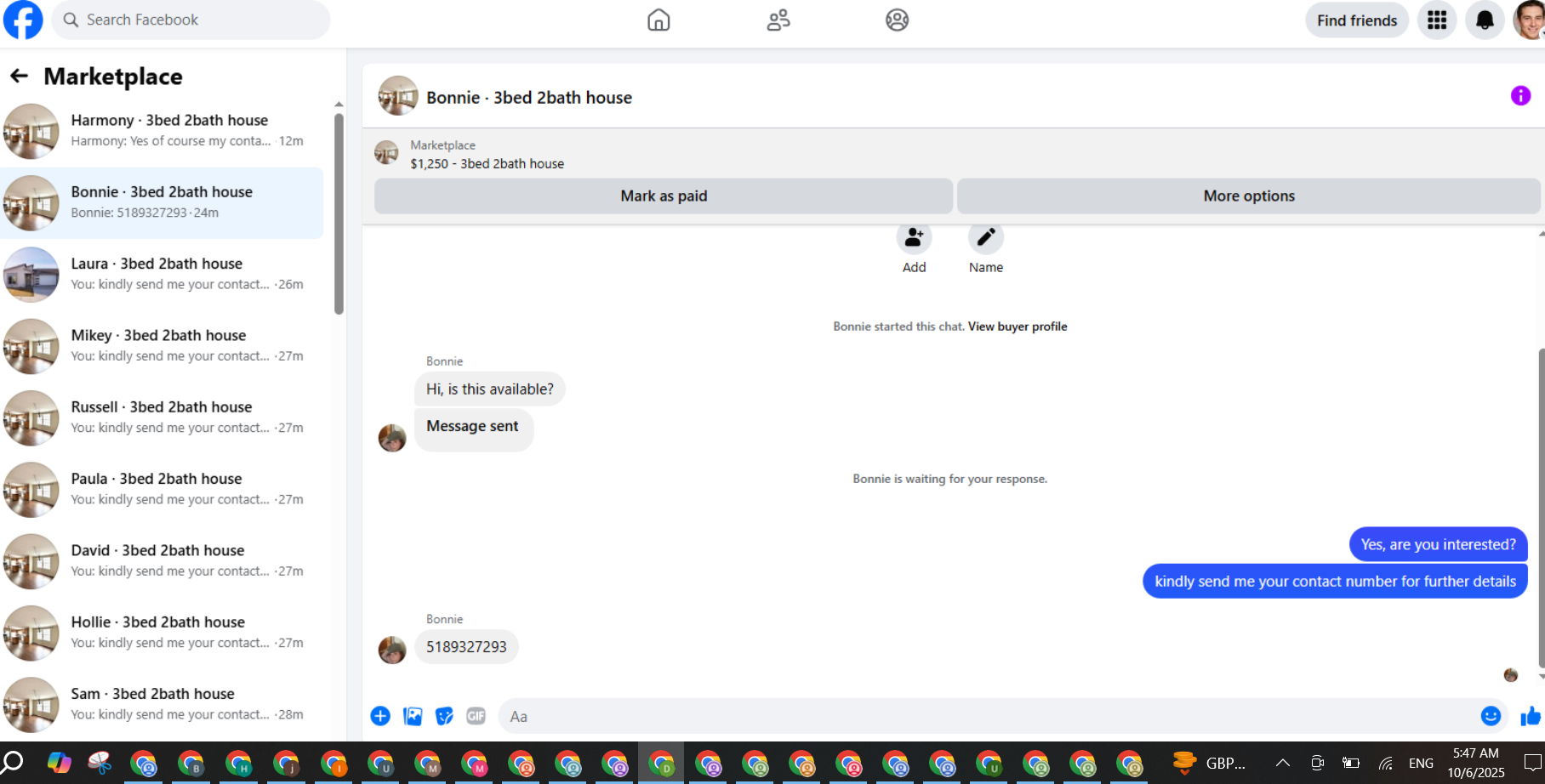Image resolution: width=1545 pixels, height=784 pixels.
Task: Open Sam's 3bed 2bath house chat
Action: 162,704
